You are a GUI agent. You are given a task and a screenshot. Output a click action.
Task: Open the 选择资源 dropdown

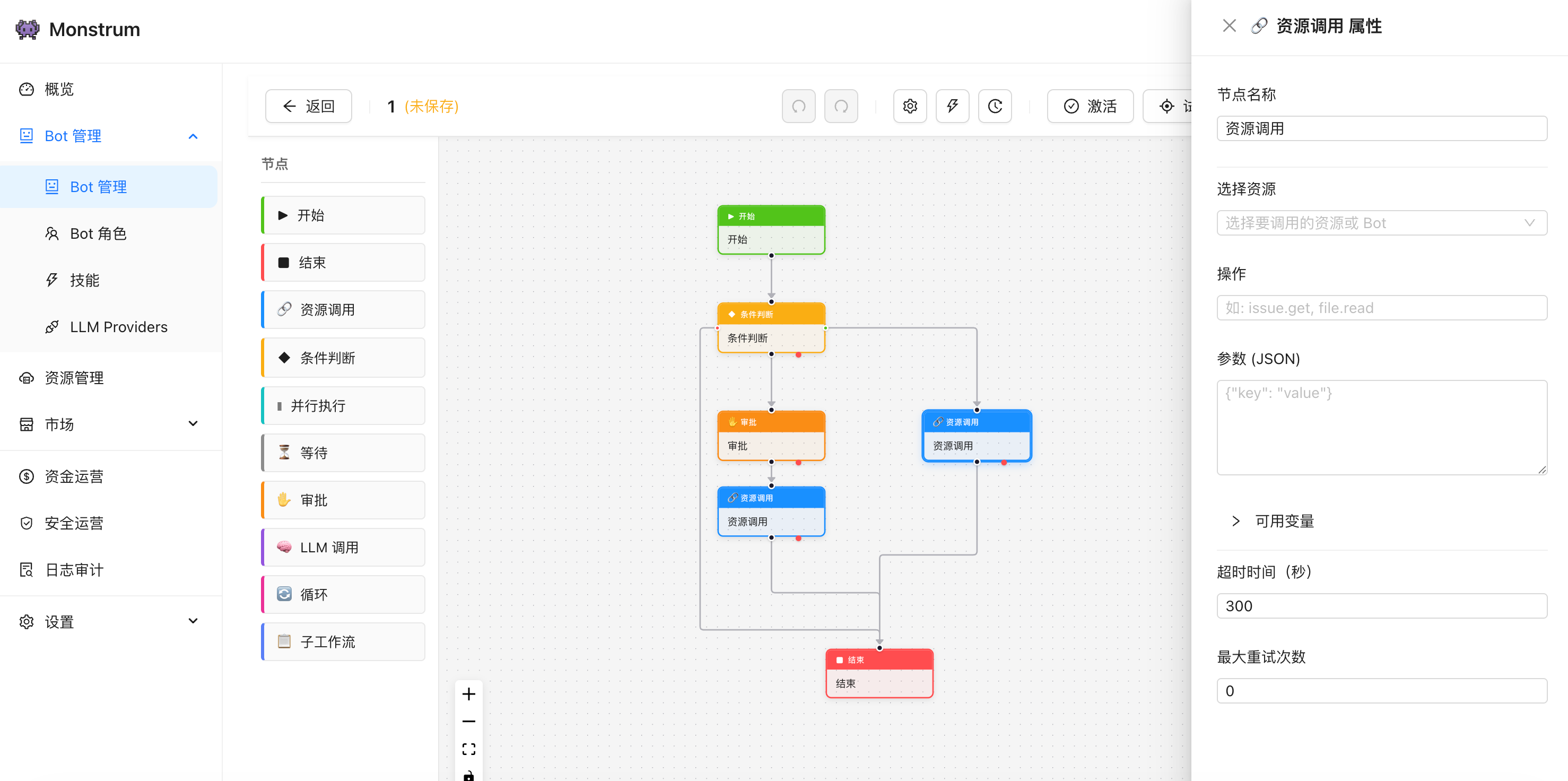(x=1381, y=222)
